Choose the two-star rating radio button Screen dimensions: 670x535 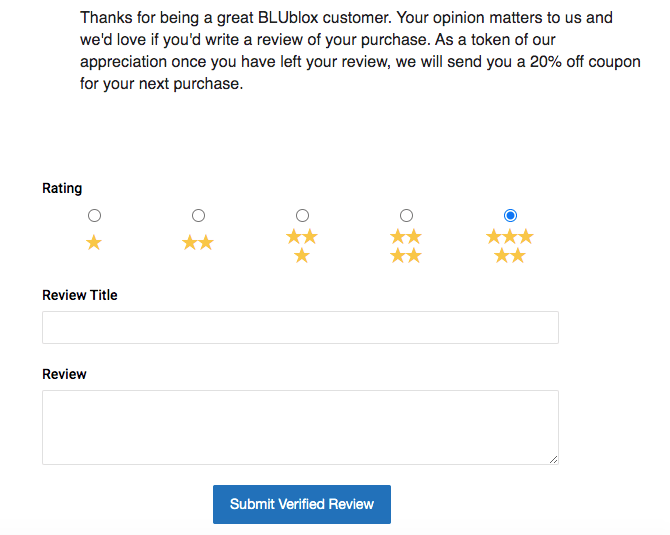click(x=198, y=215)
